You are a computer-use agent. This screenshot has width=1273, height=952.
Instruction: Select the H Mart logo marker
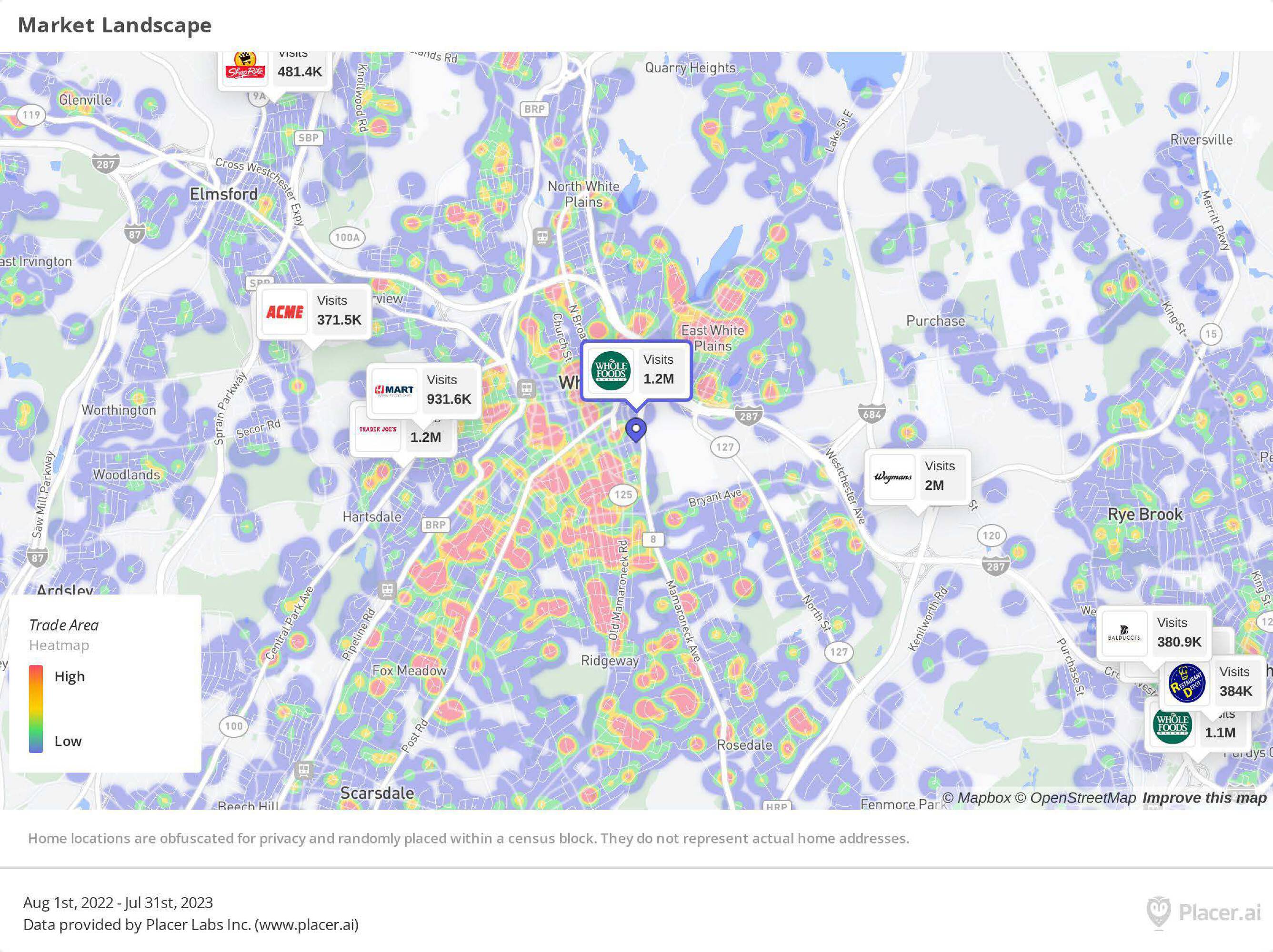(x=394, y=391)
